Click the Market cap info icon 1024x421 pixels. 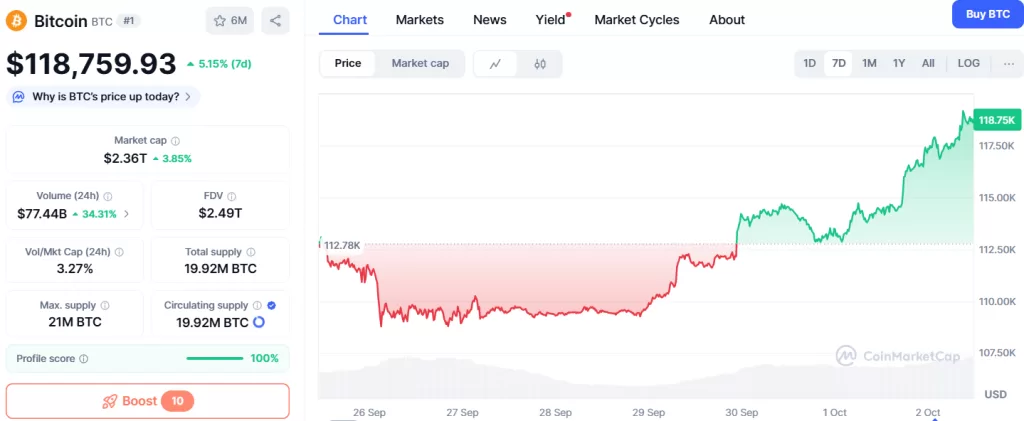click(x=176, y=141)
